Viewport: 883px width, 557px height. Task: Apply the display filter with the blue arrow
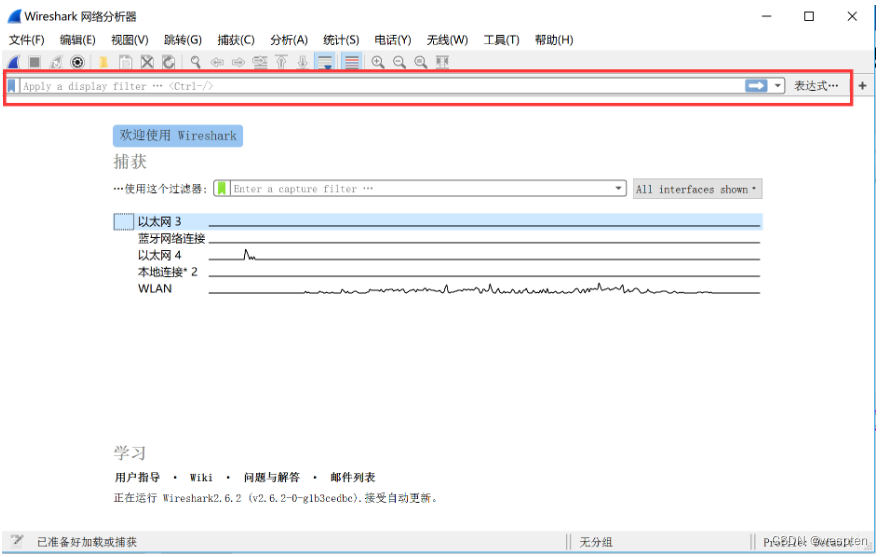click(756, 86)
